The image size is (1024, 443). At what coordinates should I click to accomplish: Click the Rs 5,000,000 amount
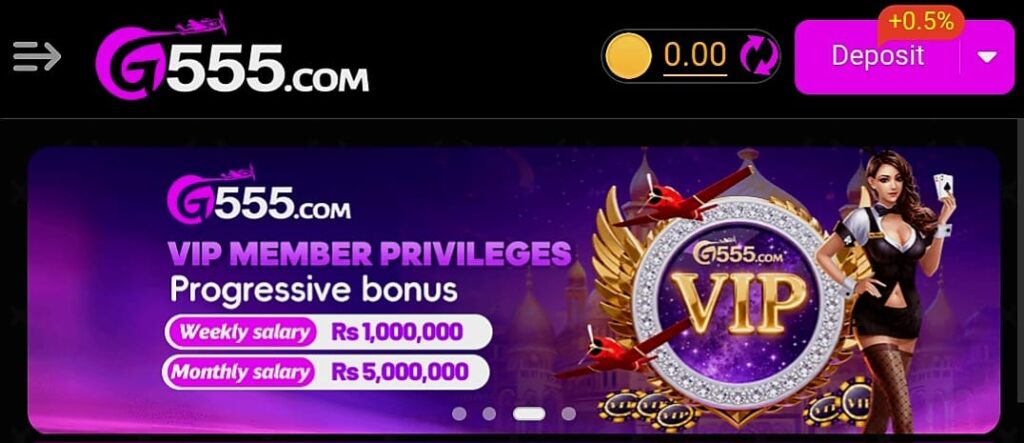pos(400,372)
